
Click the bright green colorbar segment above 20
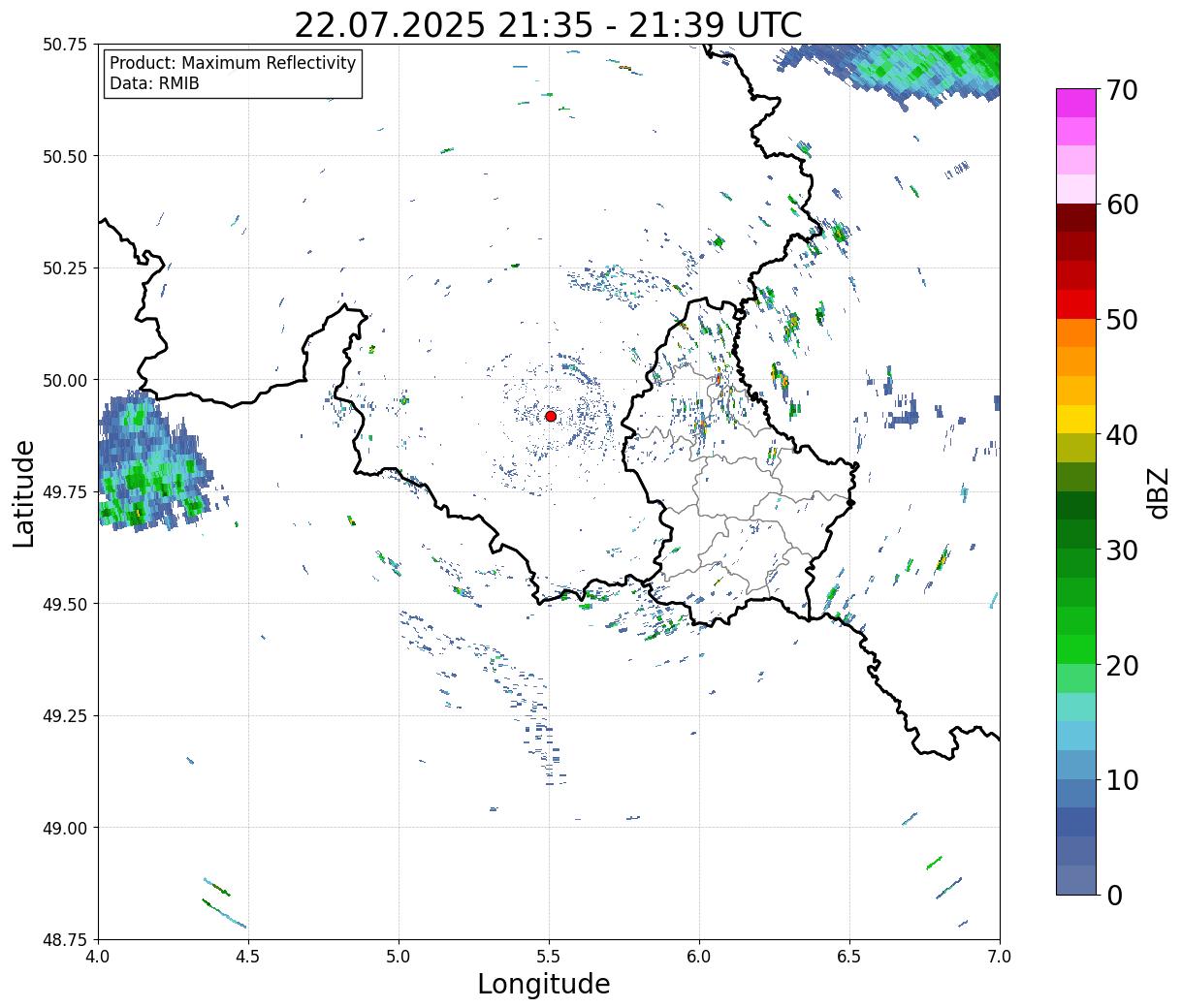[1076, 648]
